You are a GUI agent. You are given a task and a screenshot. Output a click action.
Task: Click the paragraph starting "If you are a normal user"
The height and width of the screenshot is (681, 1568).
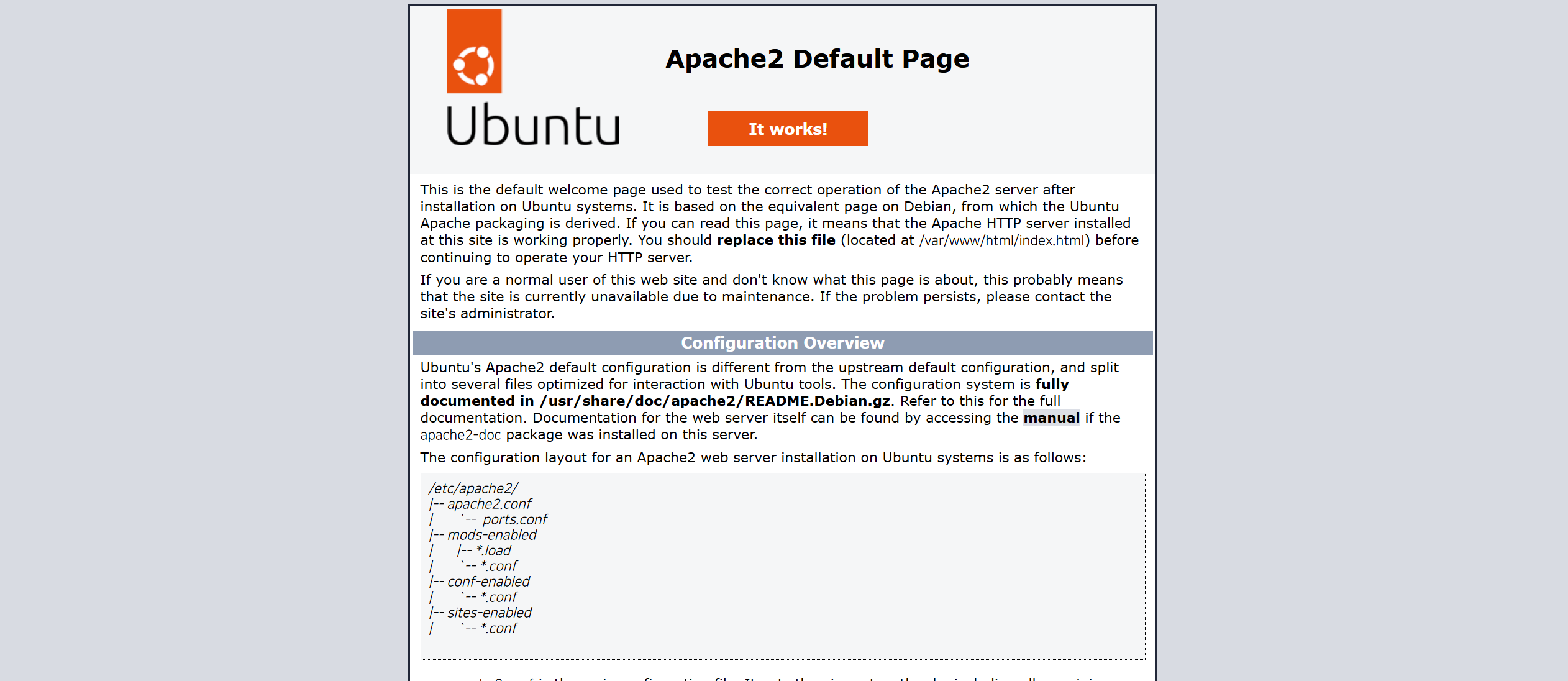772,297
